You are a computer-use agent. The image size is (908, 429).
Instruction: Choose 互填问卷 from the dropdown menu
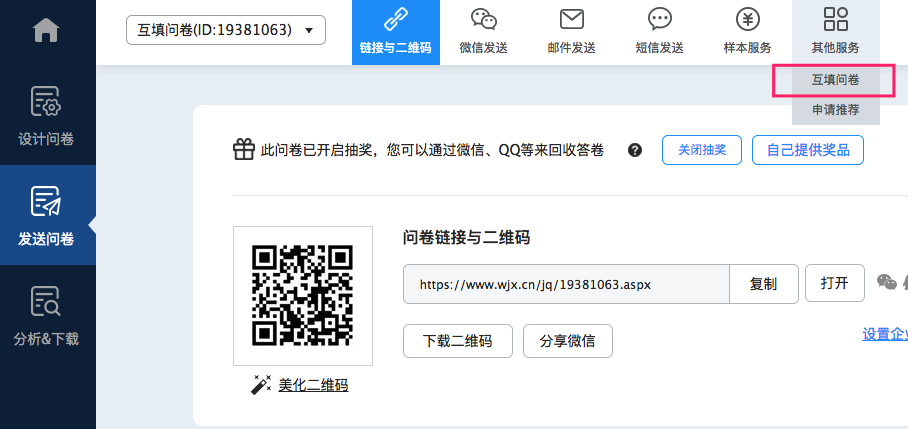(x=836, y=80)
